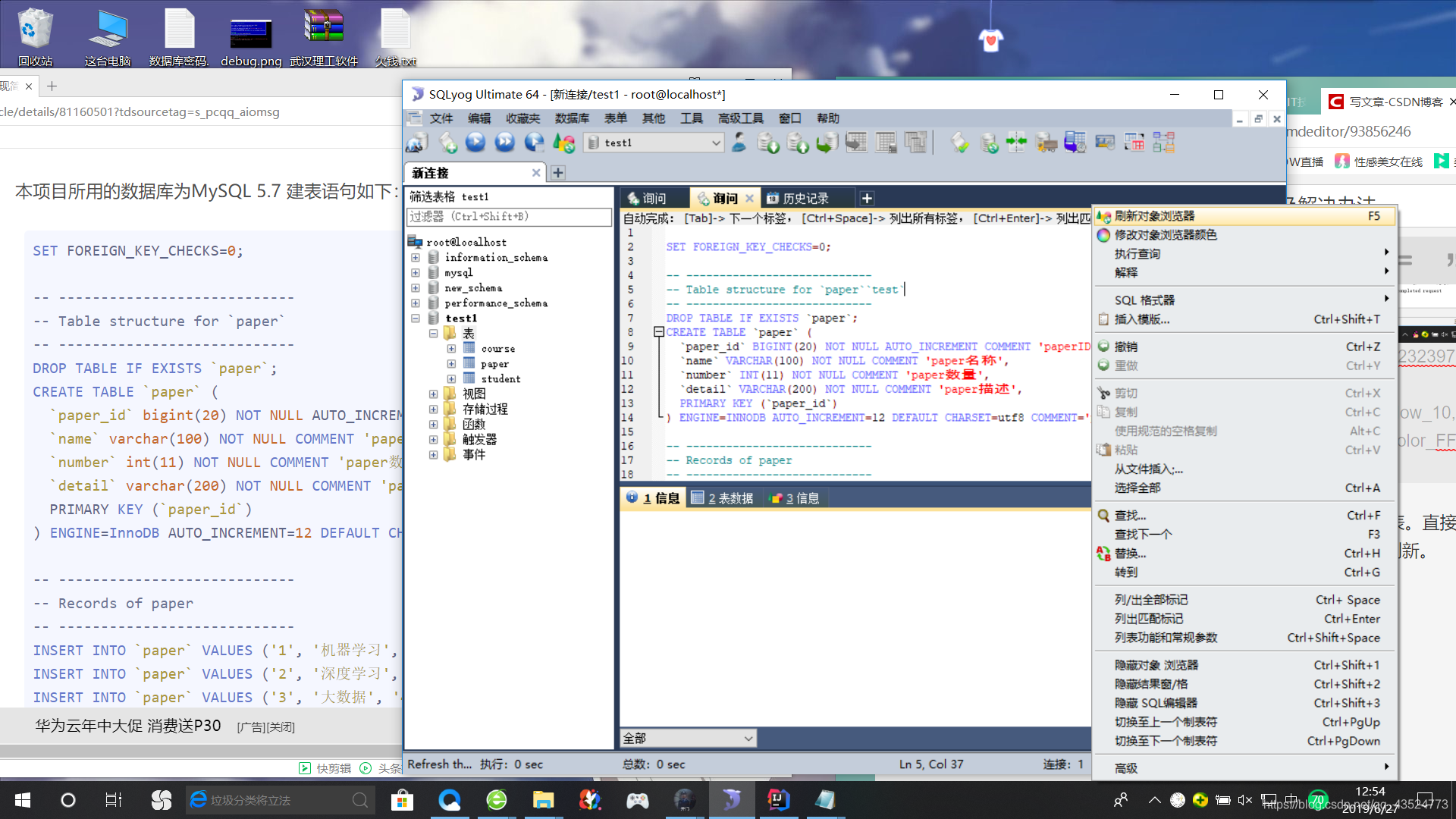Open the 全部 filter dropdown

click(x=689, y=738)
